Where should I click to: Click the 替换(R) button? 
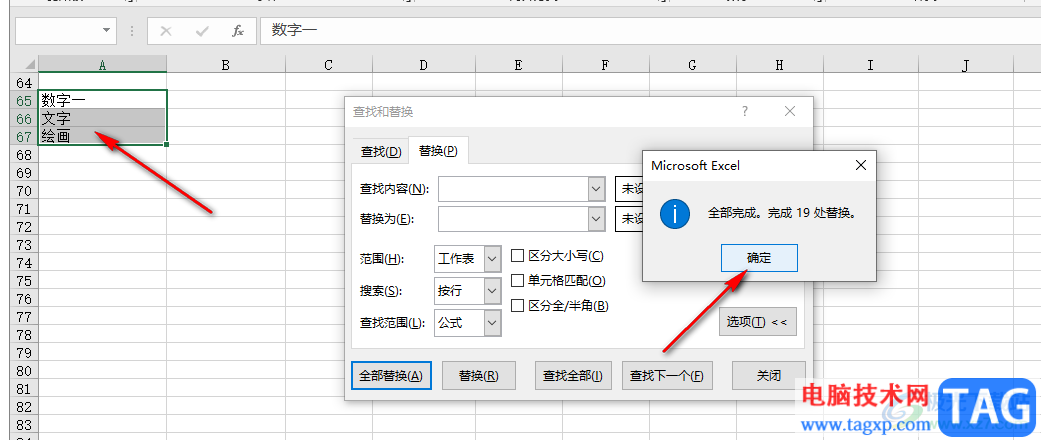[479, 376]
